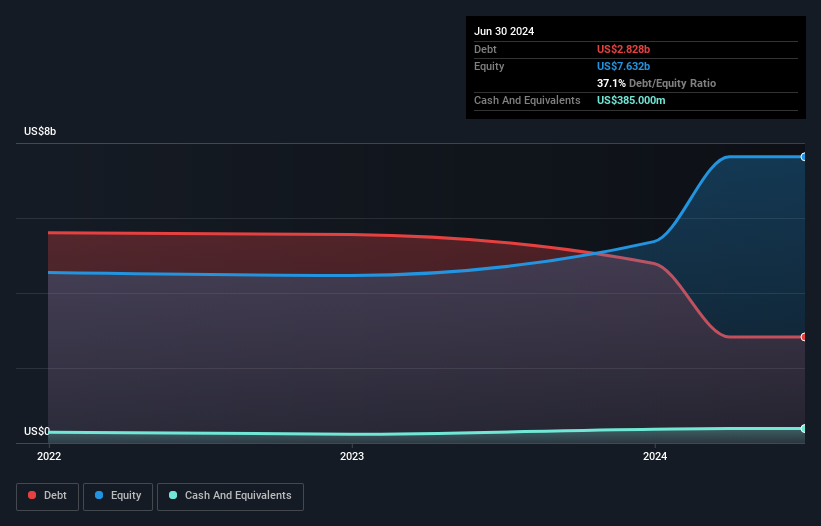Screen dimensions: 821x526
Task: Select the 2022 x-axis label
Action: [49, 456]
